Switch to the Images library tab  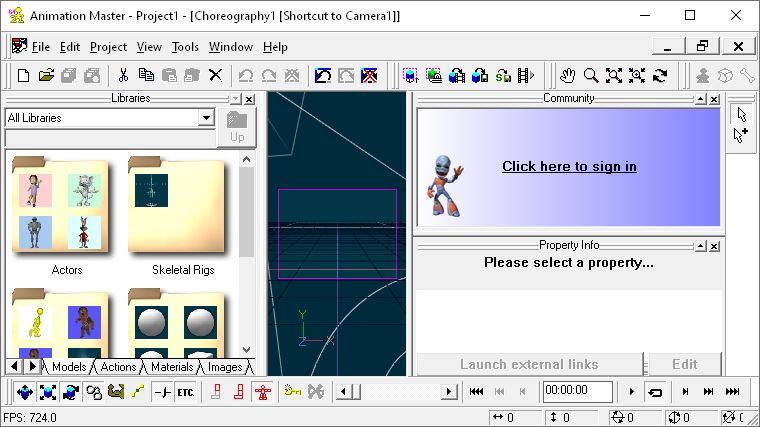pyautogui.click(x=225, y=367)
